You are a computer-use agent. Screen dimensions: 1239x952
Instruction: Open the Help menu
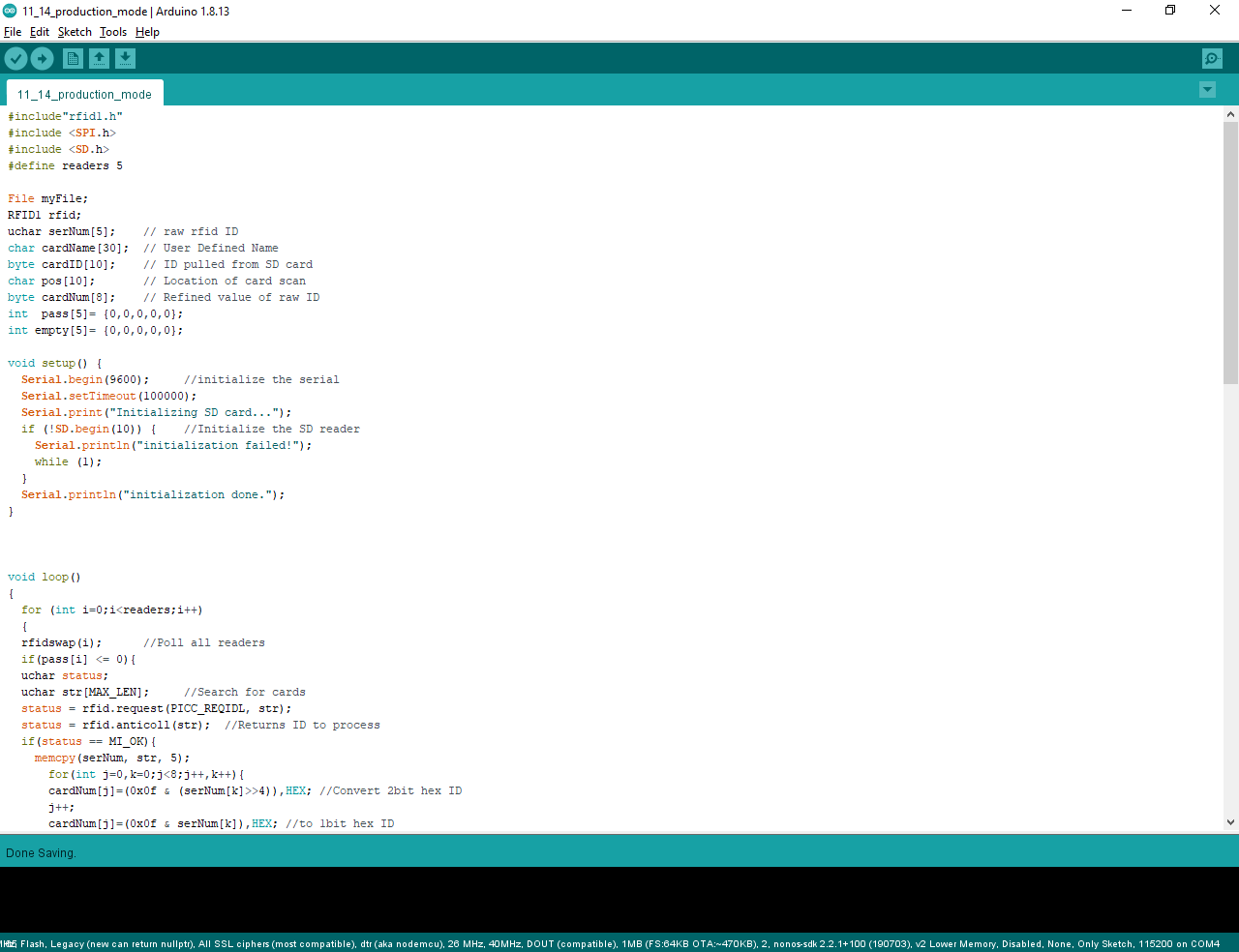pos(147,32)
